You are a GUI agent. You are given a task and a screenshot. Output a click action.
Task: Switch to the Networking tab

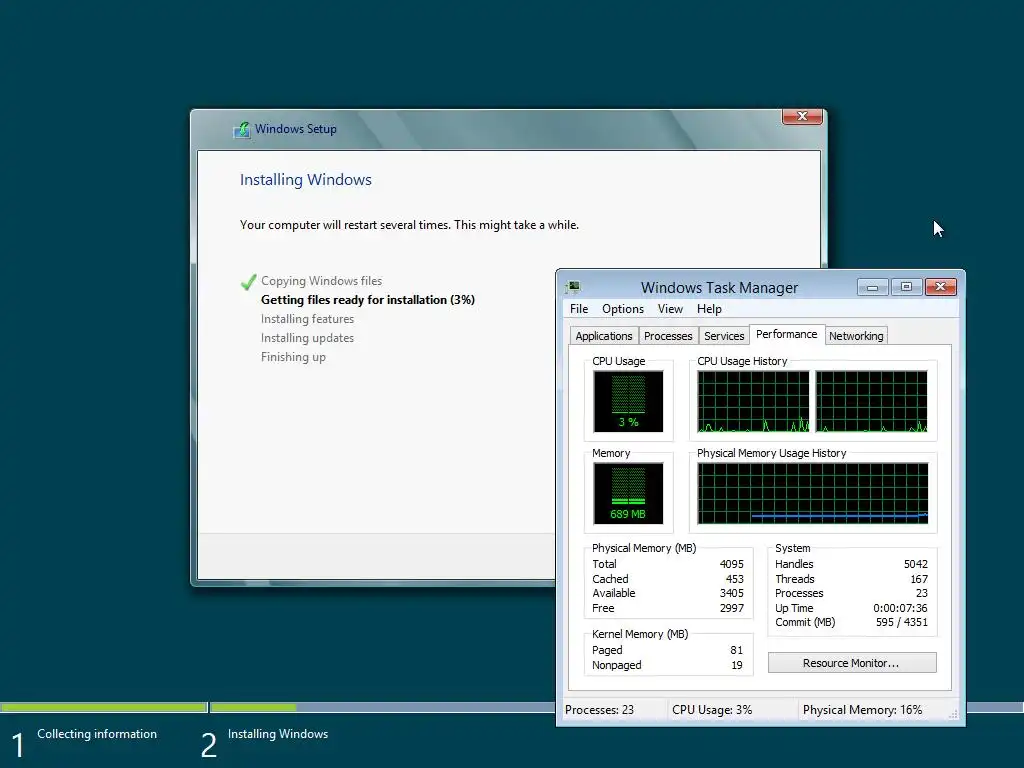click(x=856, y=336)
